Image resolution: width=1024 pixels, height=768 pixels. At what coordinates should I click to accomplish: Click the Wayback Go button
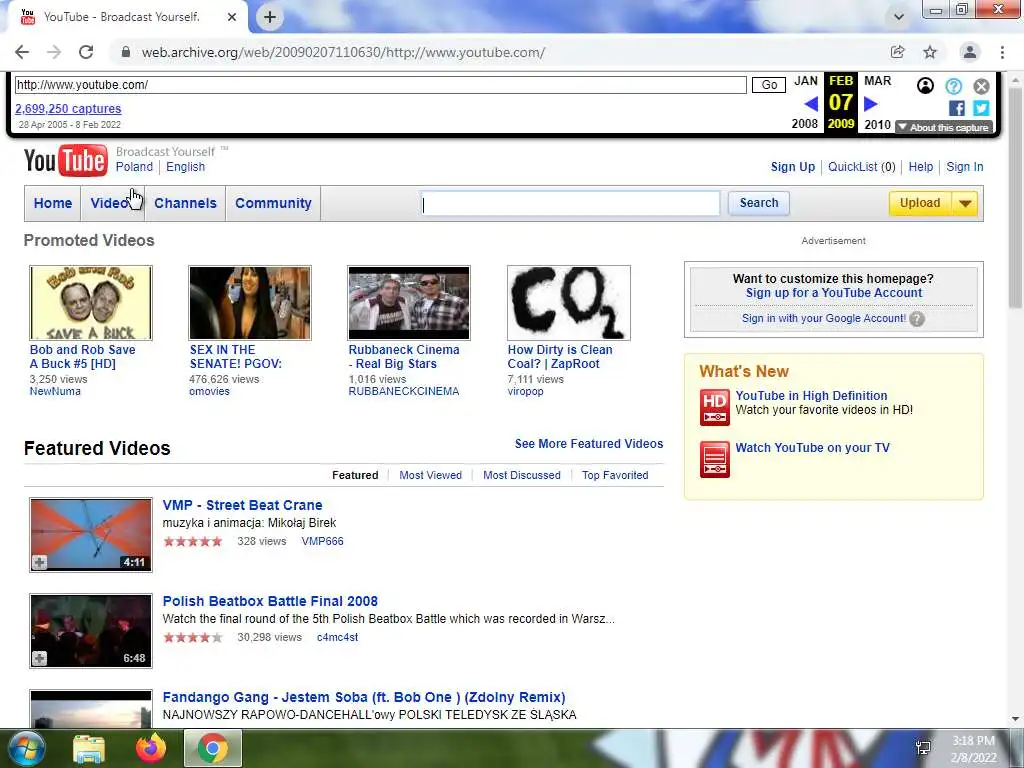click(769, 85)
